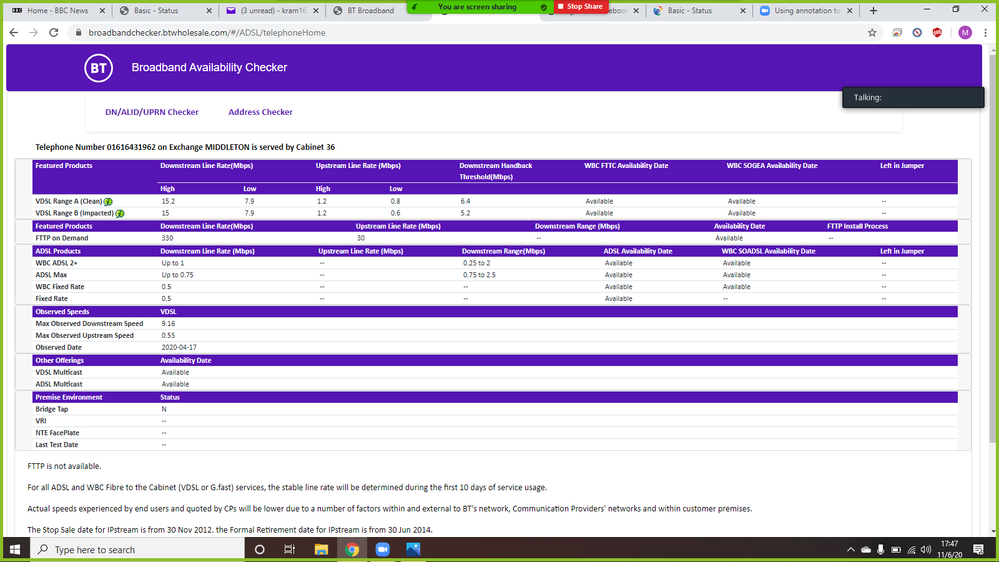The height and width of the screenshot is (562, 999).
Task: Click the Windows Start button
Action: pos(15,550)
